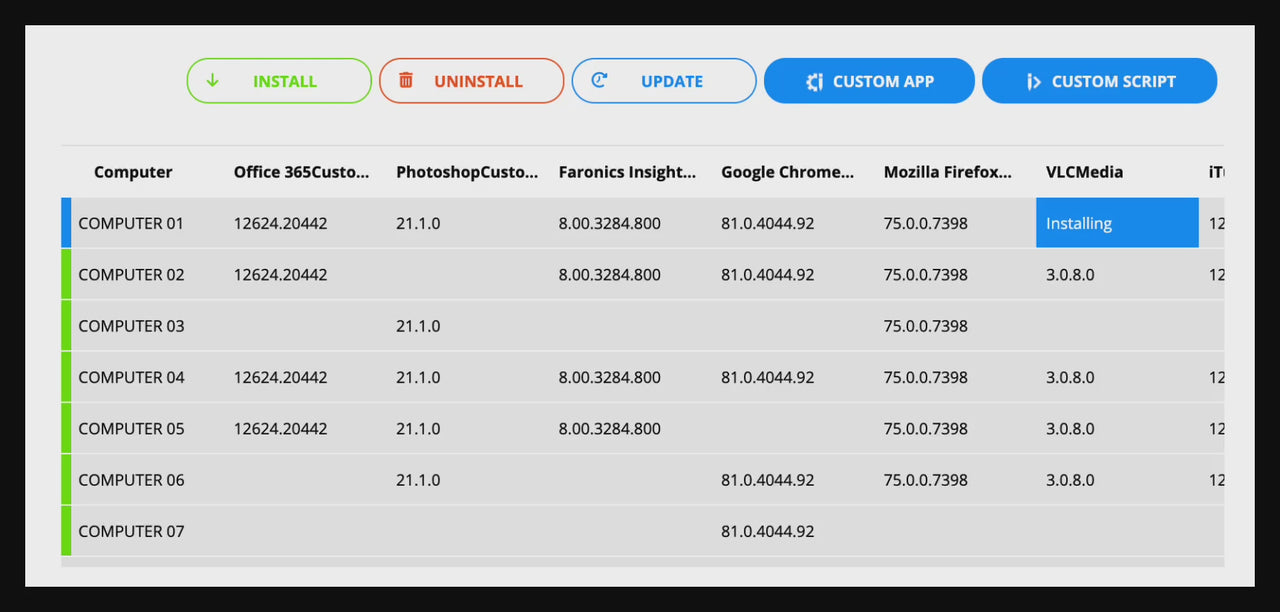Click the gear icon on Custom App
Viewport: 1280px width, 612px height.
click(815, 82)
